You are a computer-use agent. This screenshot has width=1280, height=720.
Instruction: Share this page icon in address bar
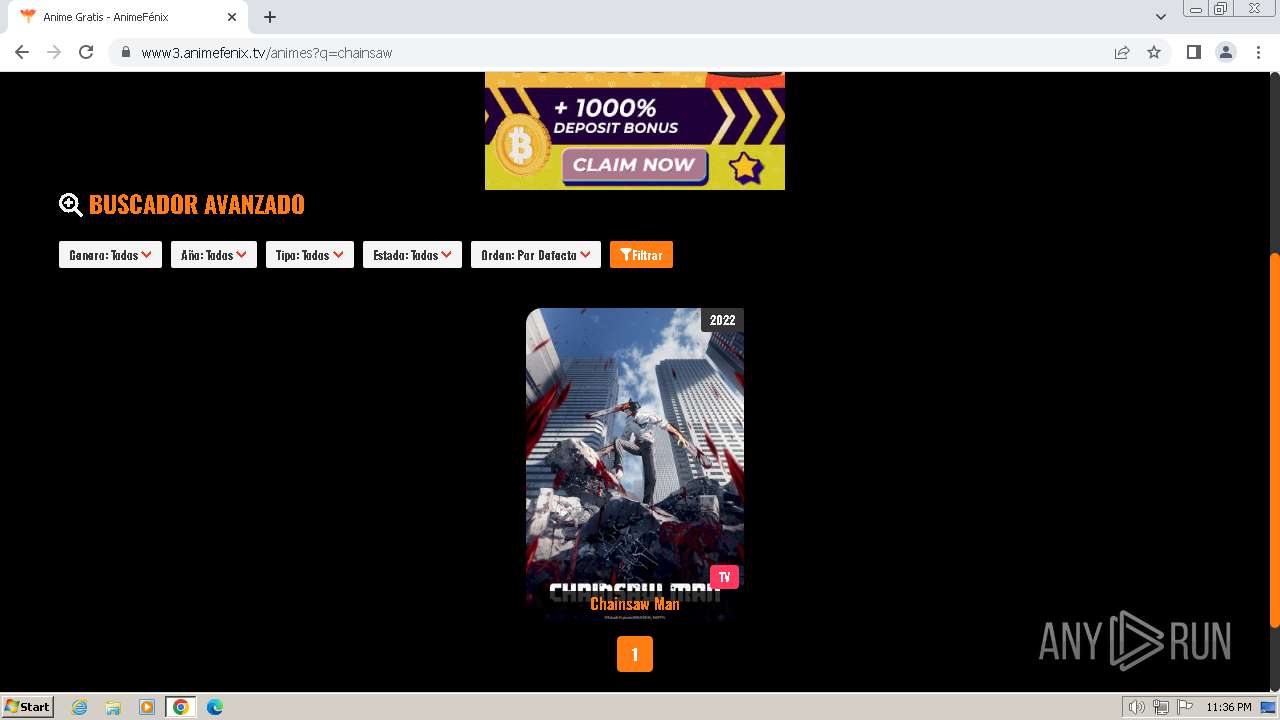(x=1122, y=52)
